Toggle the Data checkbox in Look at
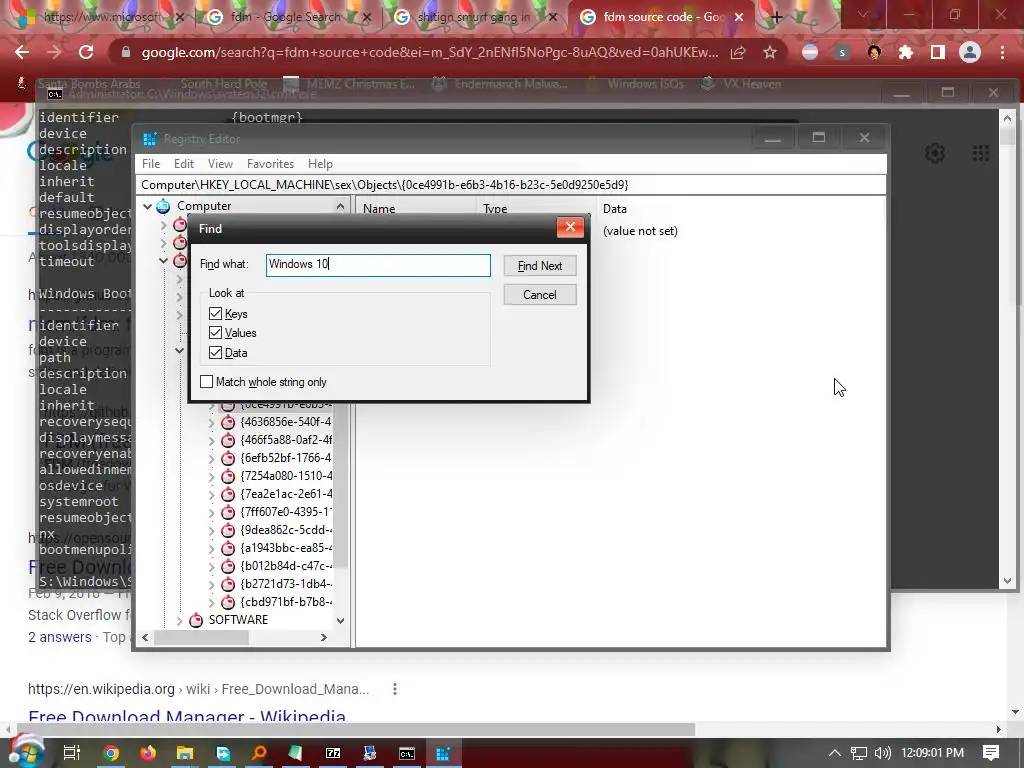1024x768 pixels. click(216, 353)
